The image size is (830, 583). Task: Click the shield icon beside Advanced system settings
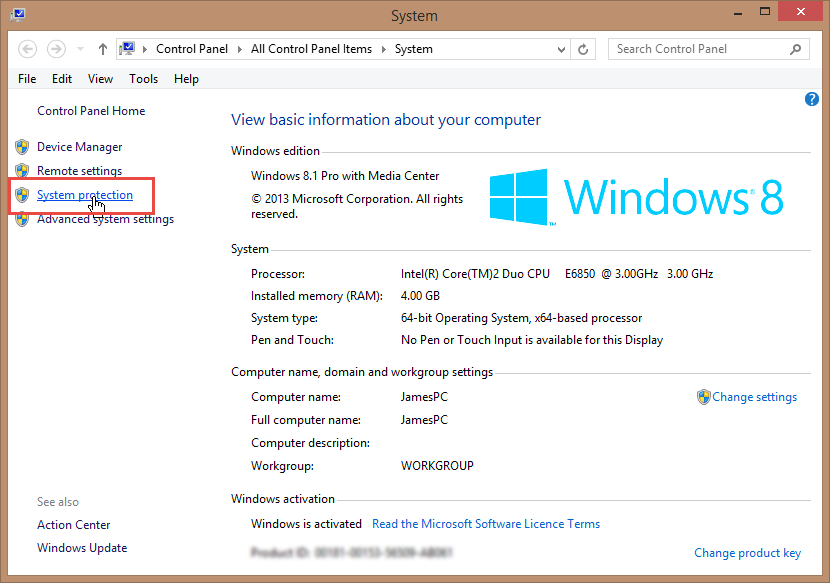click(22, 219)
